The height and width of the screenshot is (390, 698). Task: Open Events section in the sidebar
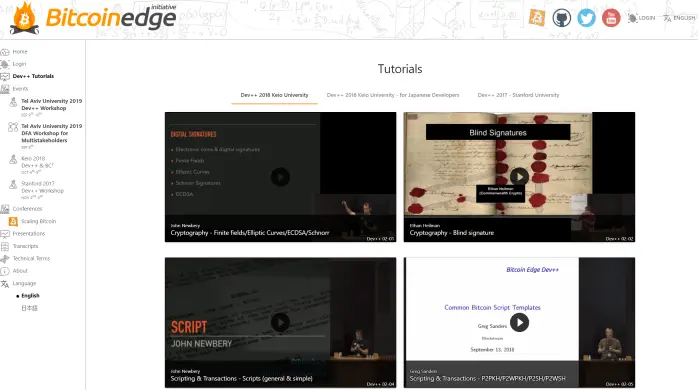20,89
